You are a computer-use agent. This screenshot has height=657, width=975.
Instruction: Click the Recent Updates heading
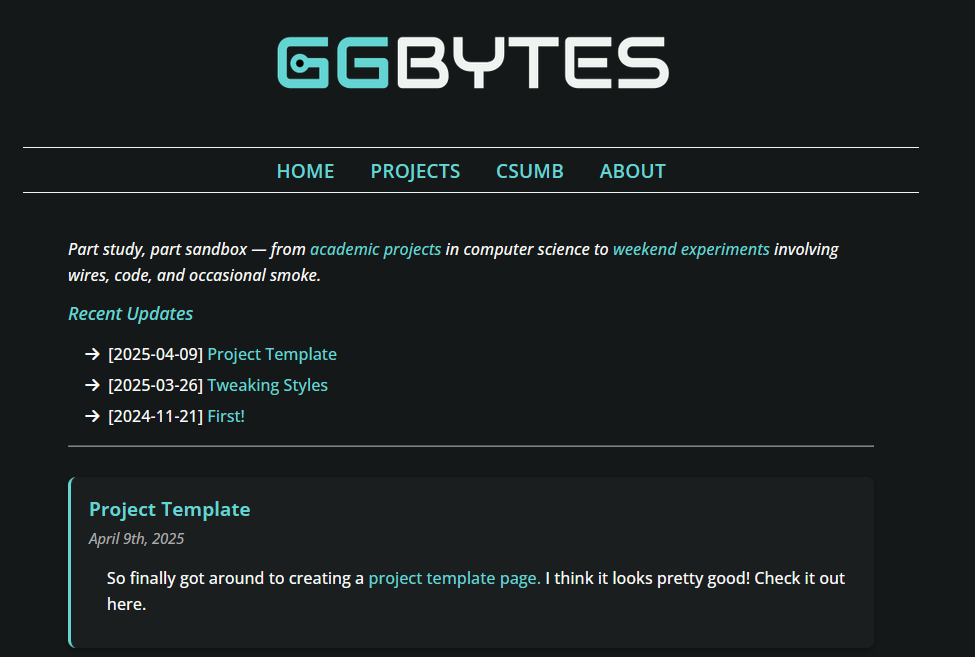click(131, 313)
